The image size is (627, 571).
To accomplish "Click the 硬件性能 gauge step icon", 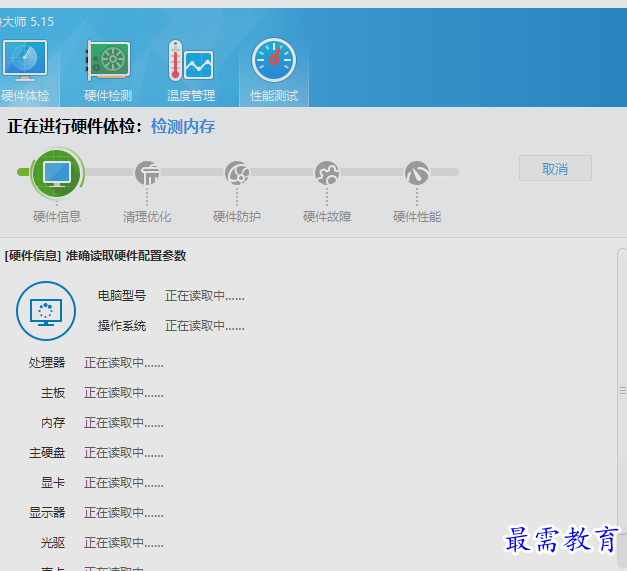I will coord(417,173).
